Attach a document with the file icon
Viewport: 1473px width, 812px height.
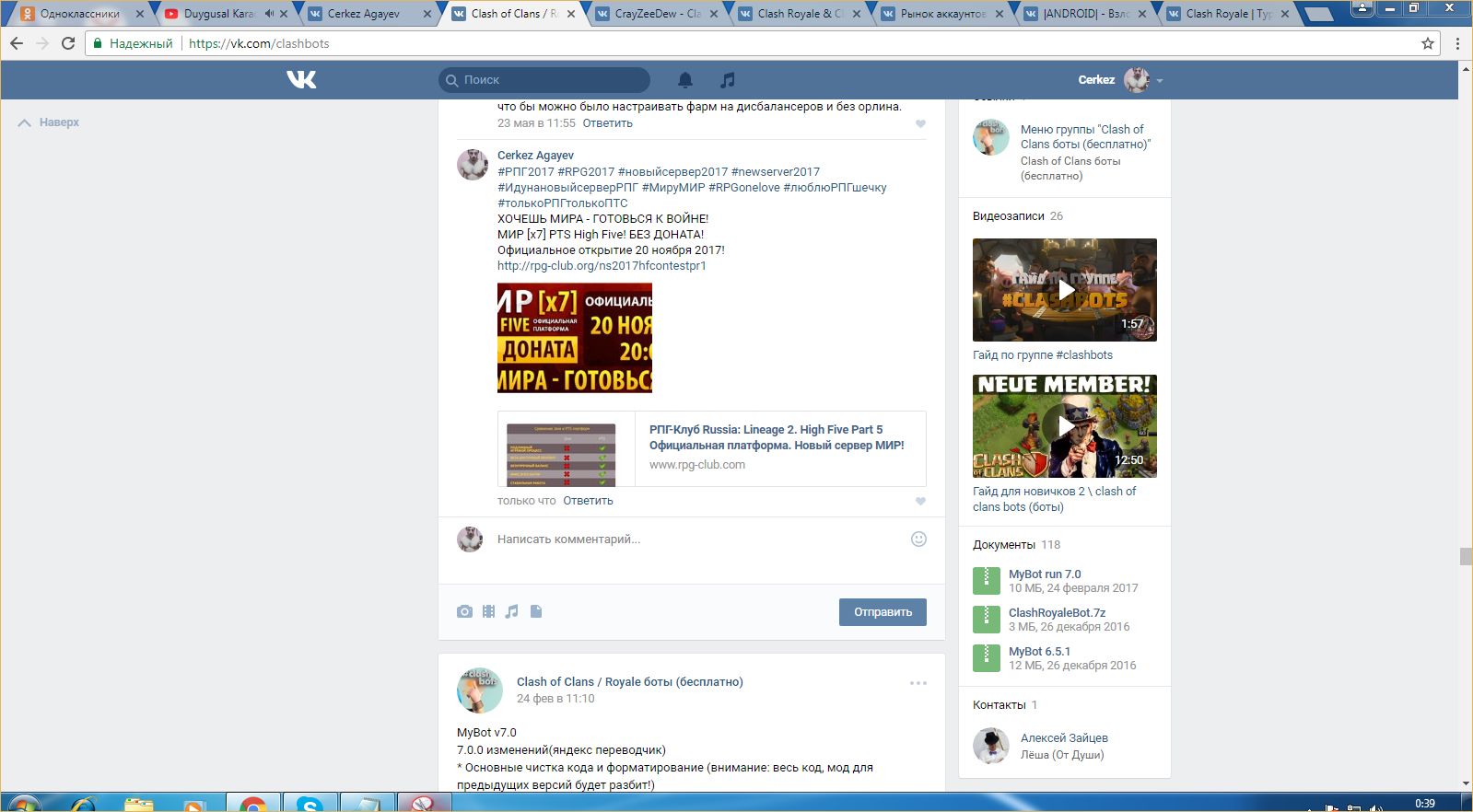click(536, 611)
